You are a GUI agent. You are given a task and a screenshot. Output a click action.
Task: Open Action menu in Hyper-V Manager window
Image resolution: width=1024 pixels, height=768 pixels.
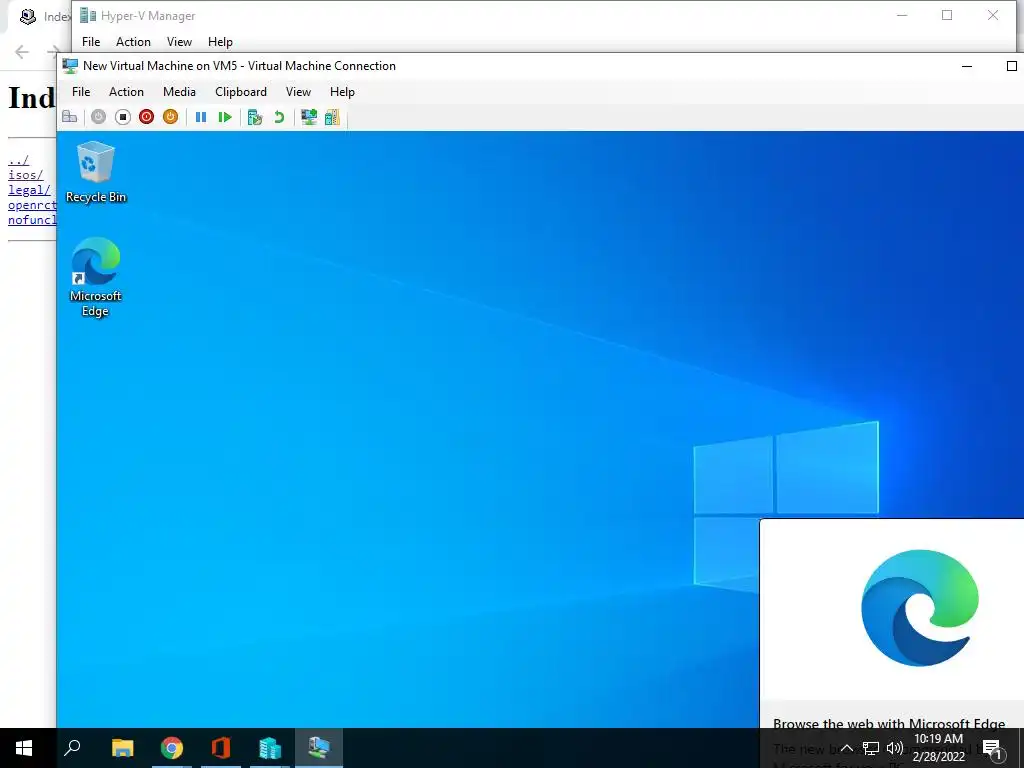(133, 42)
